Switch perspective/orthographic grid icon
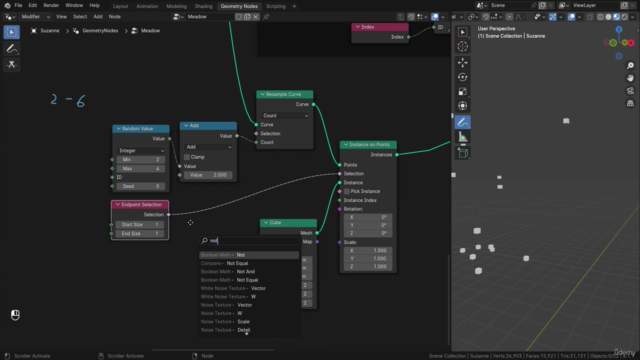 click(x=630, y=103)
